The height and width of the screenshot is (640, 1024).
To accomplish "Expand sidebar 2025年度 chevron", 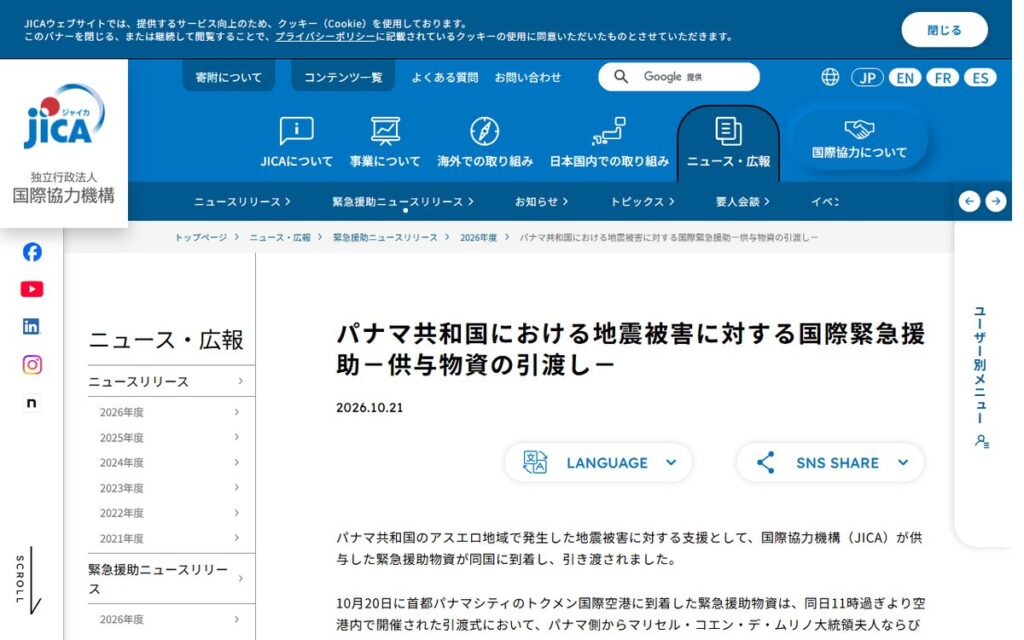I will click(x=236, y=437).
